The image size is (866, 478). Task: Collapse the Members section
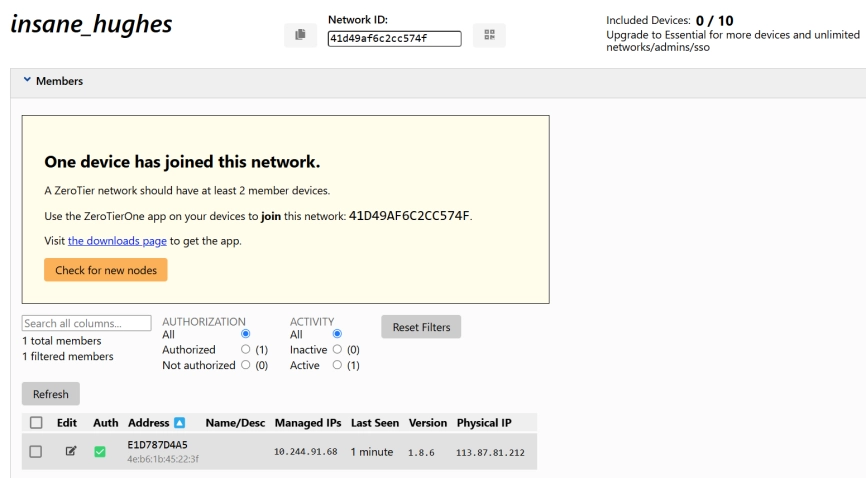pyautogui.click(x=28, y=81)
